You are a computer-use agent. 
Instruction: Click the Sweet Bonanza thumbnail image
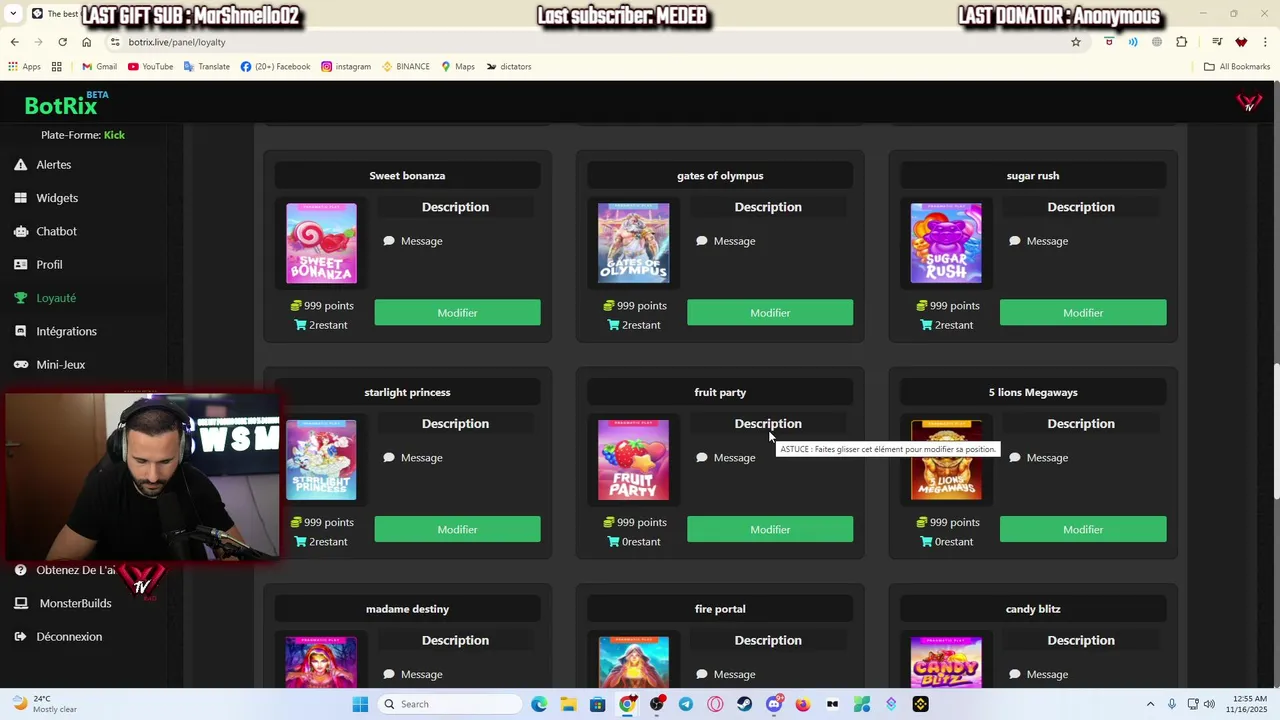321,243
